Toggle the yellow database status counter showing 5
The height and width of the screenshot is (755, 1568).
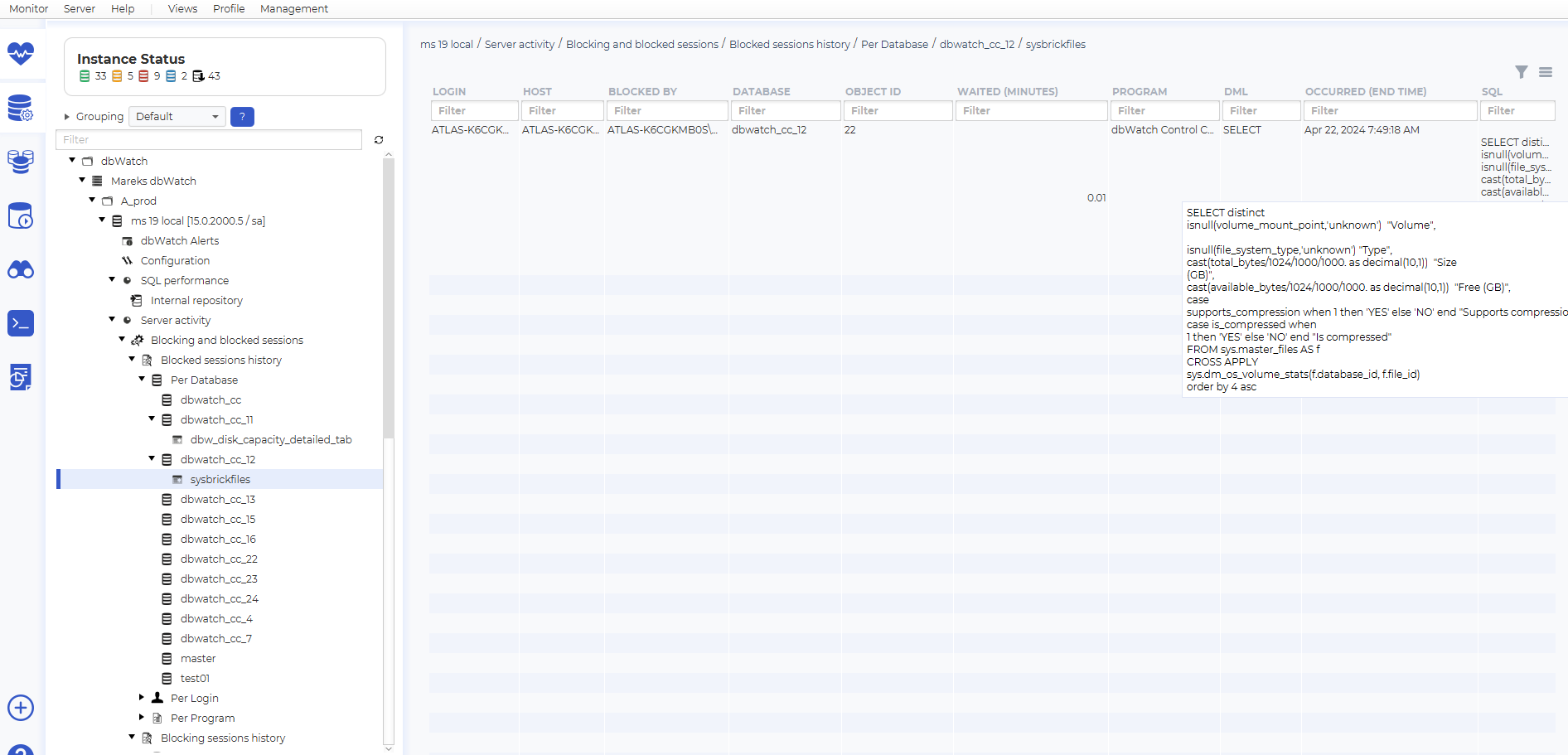pyautogui.click(x=123, y=75)
